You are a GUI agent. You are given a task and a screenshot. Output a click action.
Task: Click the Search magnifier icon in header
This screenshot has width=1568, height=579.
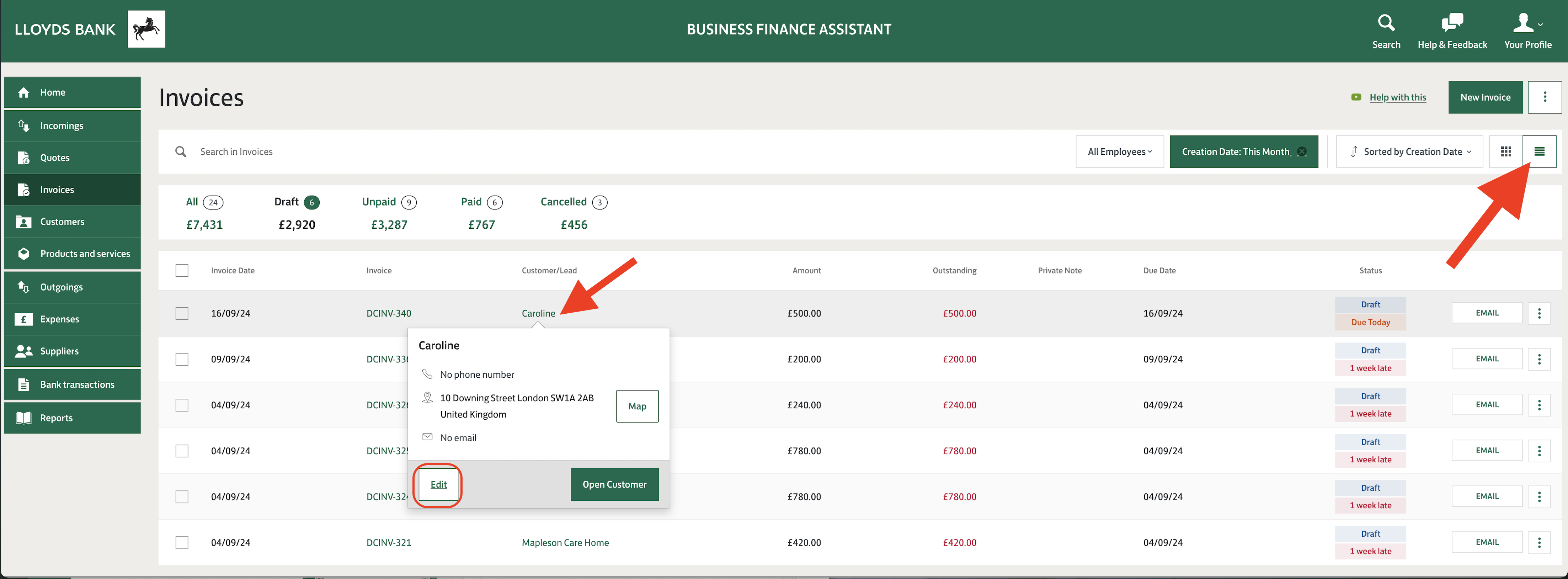click(x=1386, y=23)
